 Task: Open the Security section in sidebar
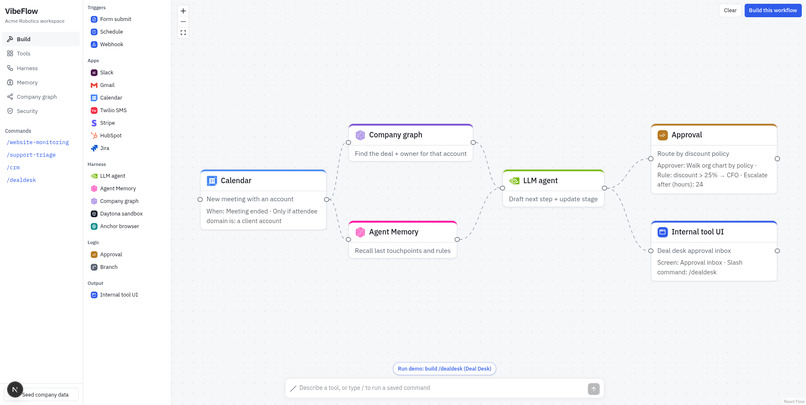coord(41,111)
